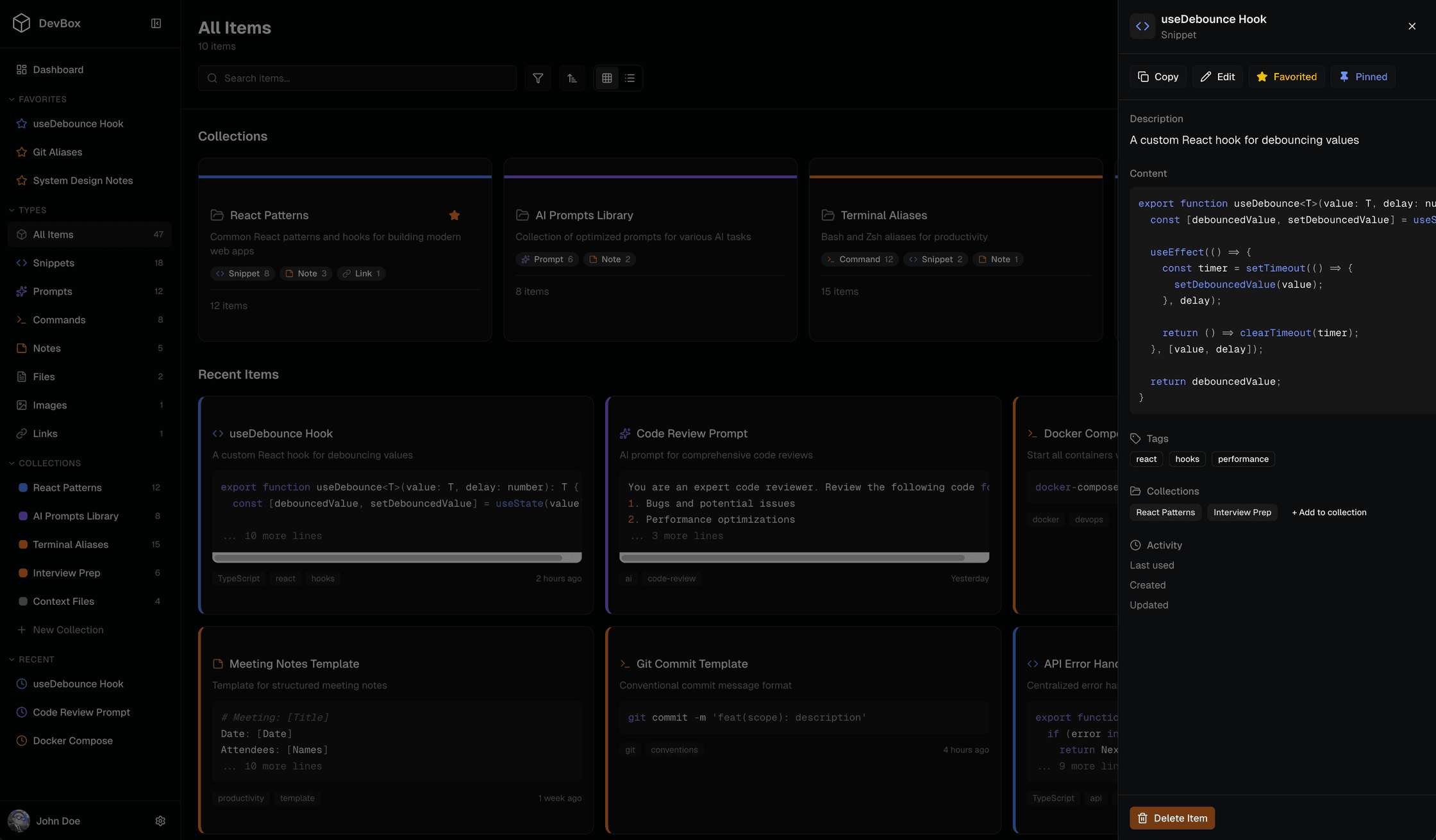
Task: Click the Links chain icon
Action: [22, 434]
